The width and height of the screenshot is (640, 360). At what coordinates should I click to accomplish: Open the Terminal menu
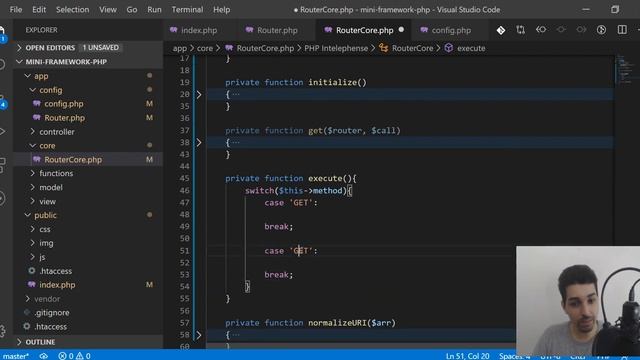[187, 9]
